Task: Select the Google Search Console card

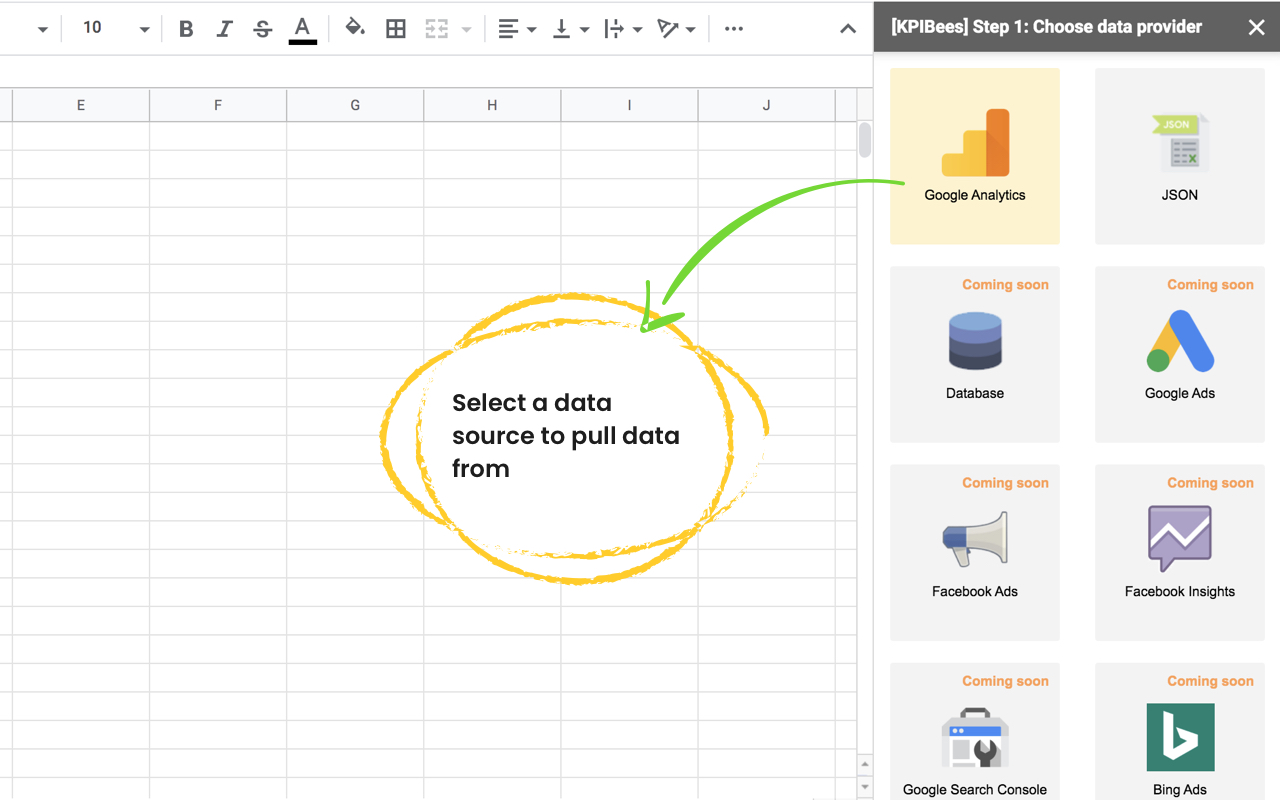Action: 975,731
